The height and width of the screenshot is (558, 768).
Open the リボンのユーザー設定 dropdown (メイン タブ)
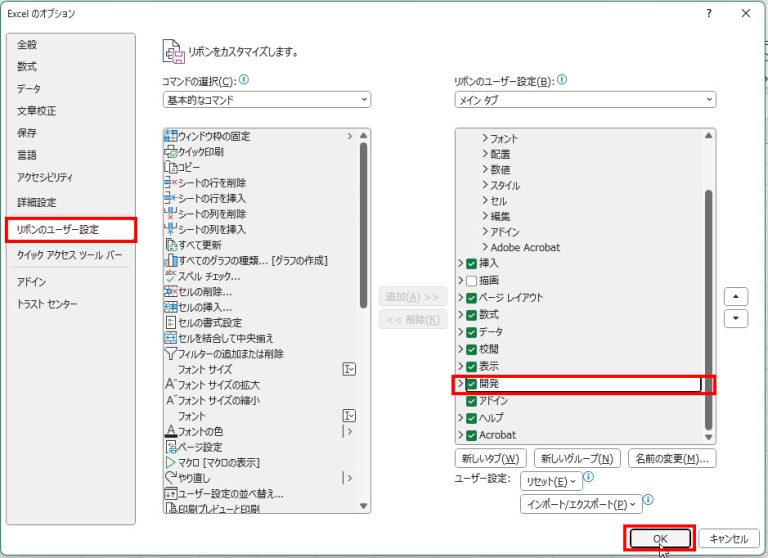point(584,100)
